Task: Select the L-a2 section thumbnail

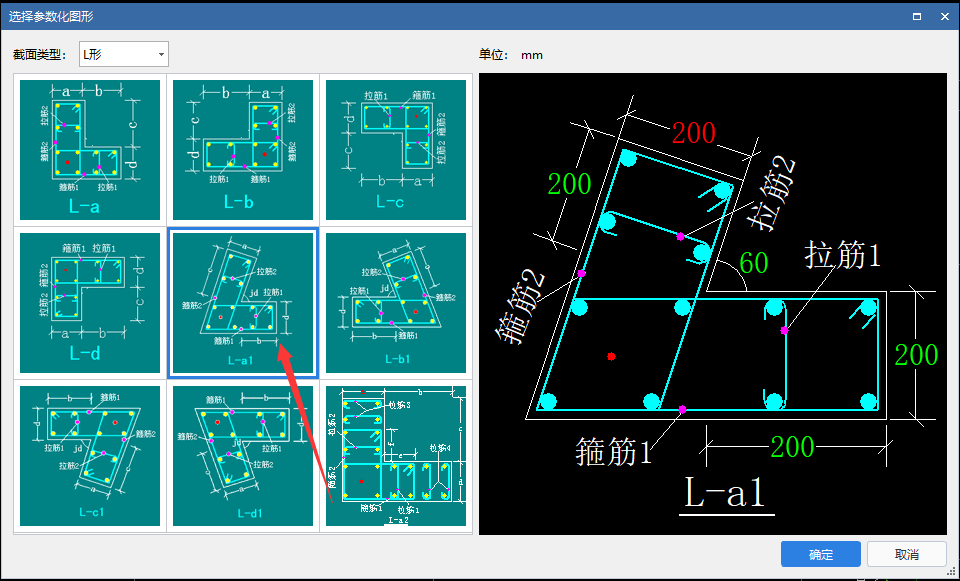Action: 396,456
